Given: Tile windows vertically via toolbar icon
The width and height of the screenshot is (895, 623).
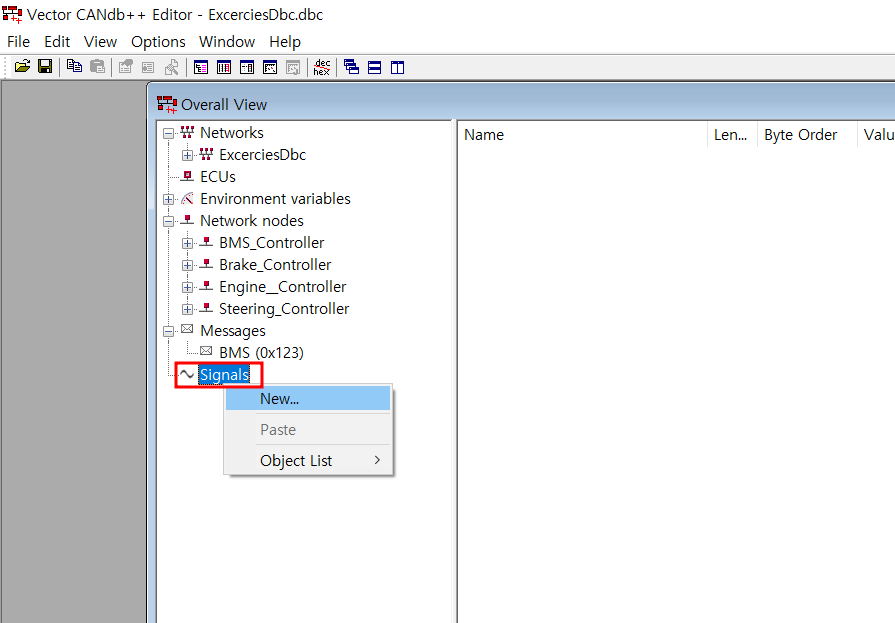Looking at the screenshot, I should (397, 67).
